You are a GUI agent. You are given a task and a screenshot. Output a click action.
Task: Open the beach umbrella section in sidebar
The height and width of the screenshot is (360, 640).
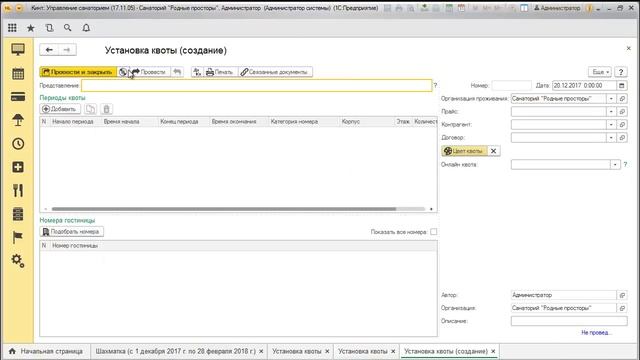point(18,120)
